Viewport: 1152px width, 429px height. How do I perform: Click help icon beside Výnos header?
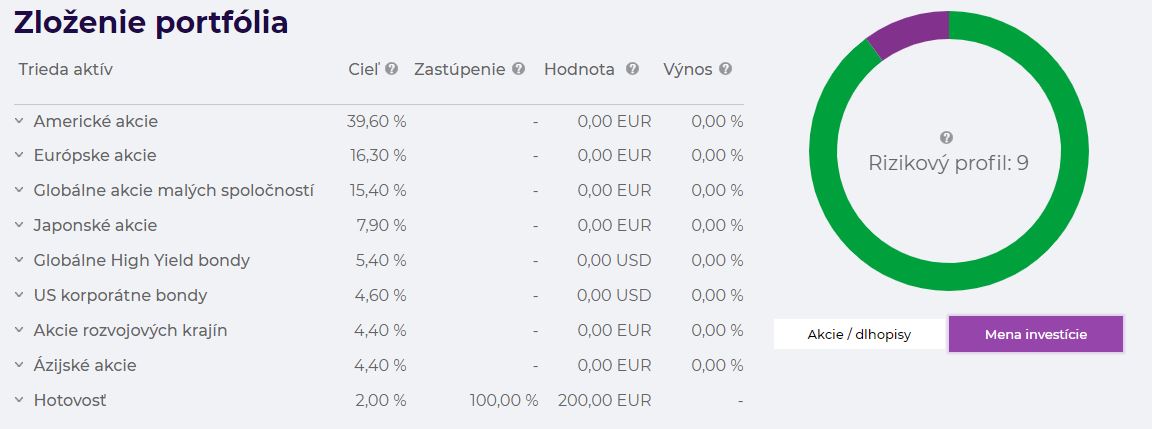click(725, 69)
